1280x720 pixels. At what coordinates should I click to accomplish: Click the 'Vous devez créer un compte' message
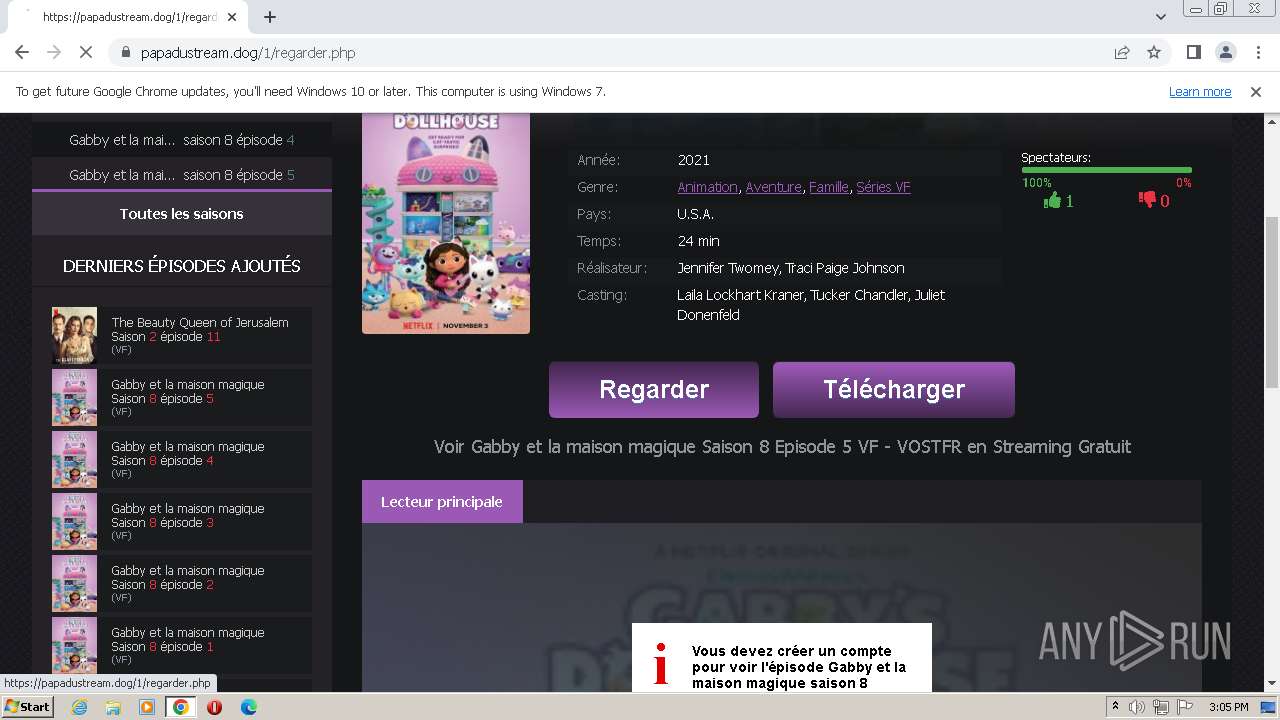pos(799,667)
